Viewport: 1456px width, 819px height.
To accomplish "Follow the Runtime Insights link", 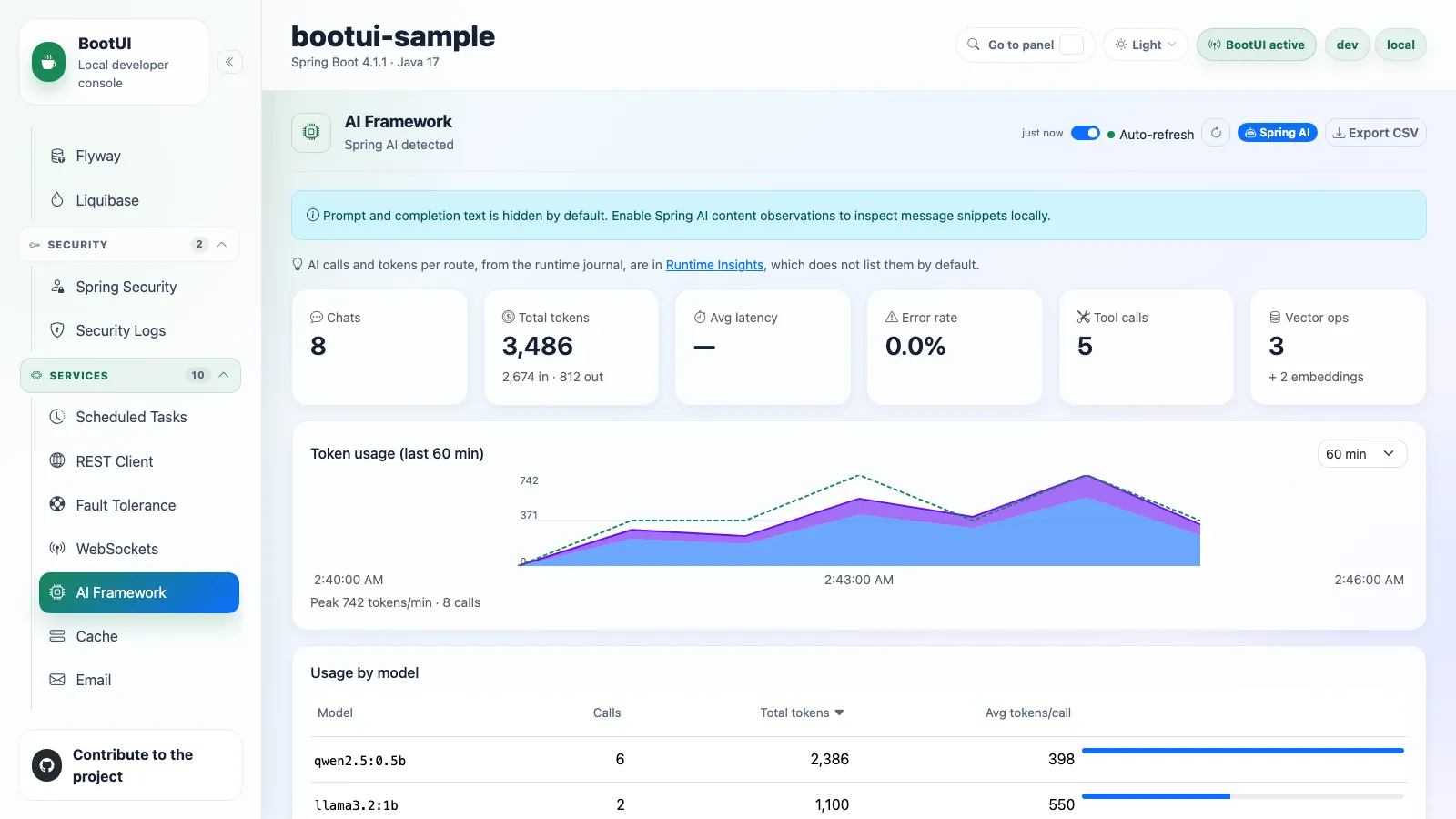I will (x=714, y=265).
